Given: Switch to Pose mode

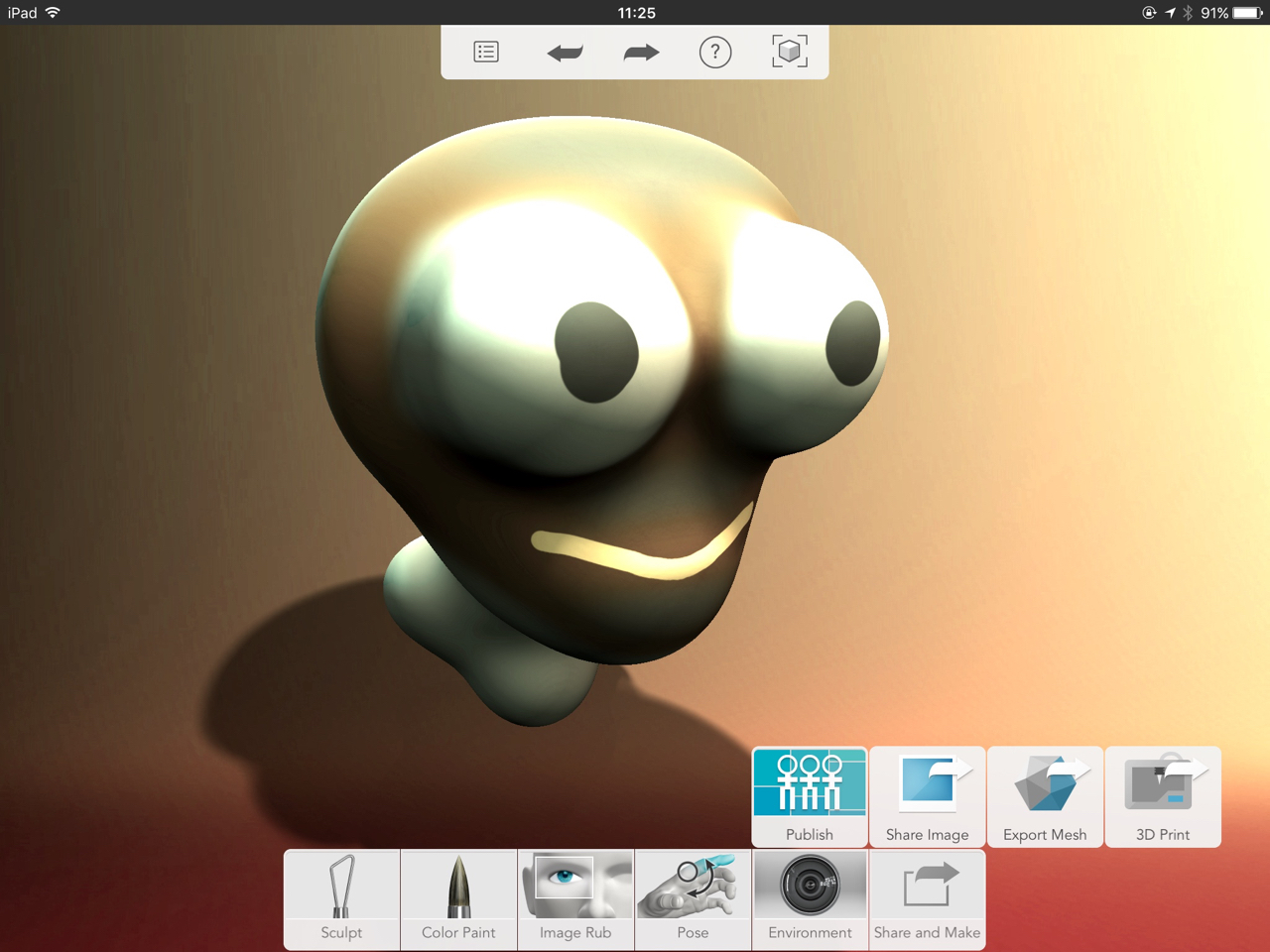Looking at the screenshot, I should point(693,899).
